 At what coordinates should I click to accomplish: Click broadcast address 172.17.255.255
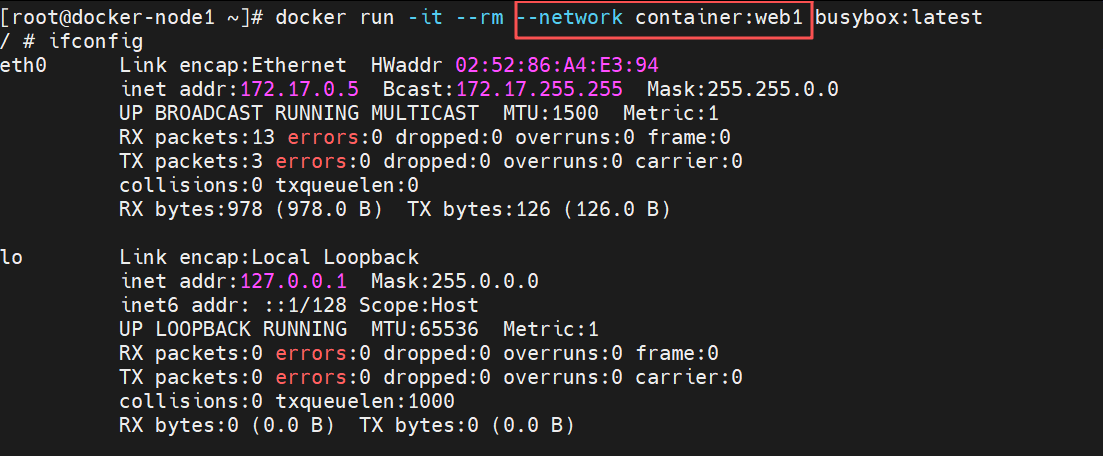540,89
